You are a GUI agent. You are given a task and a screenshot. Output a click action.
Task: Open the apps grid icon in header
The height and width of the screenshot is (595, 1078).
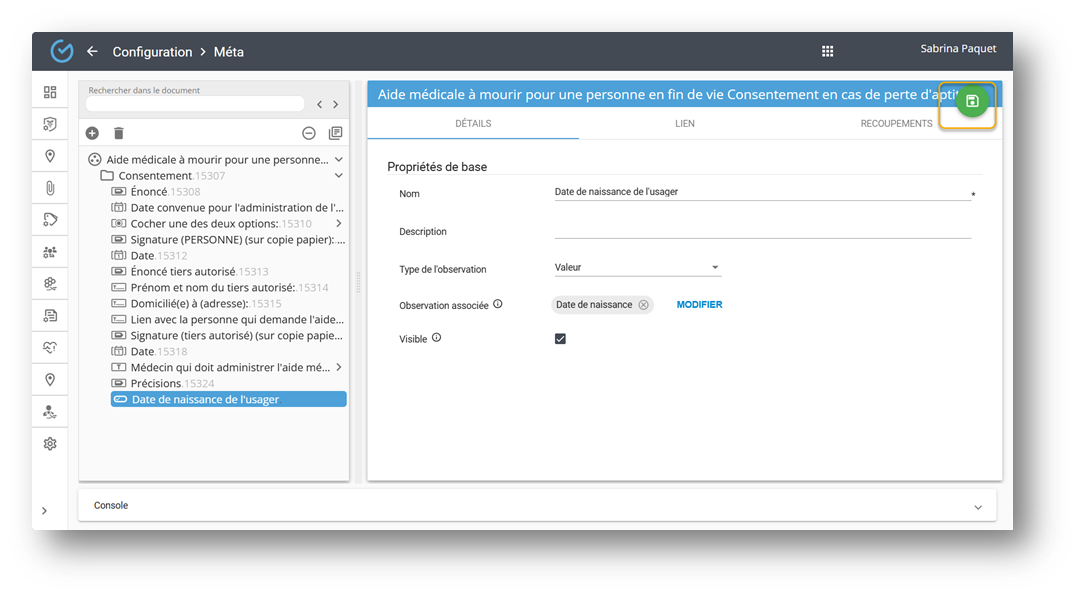pyautogui.click(x=827, y=52)
